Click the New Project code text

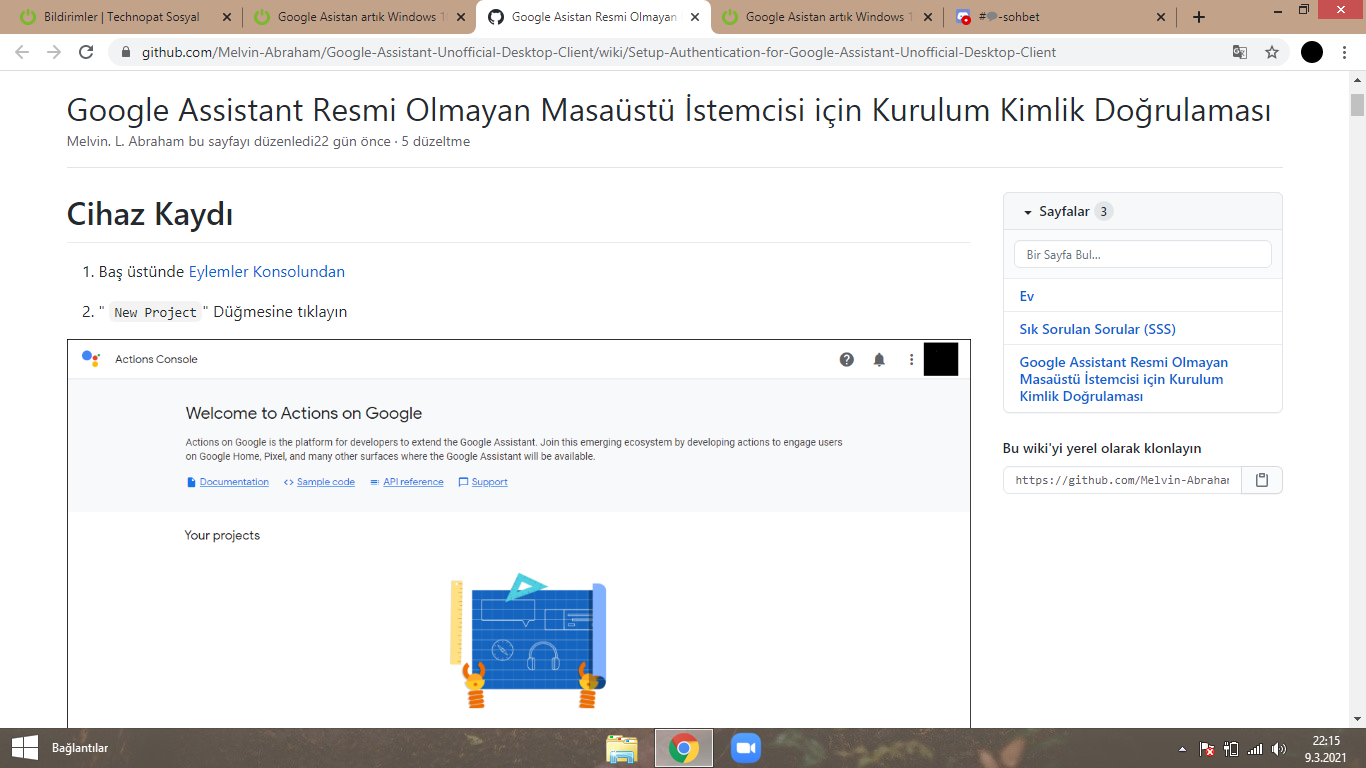pos(156,312)
